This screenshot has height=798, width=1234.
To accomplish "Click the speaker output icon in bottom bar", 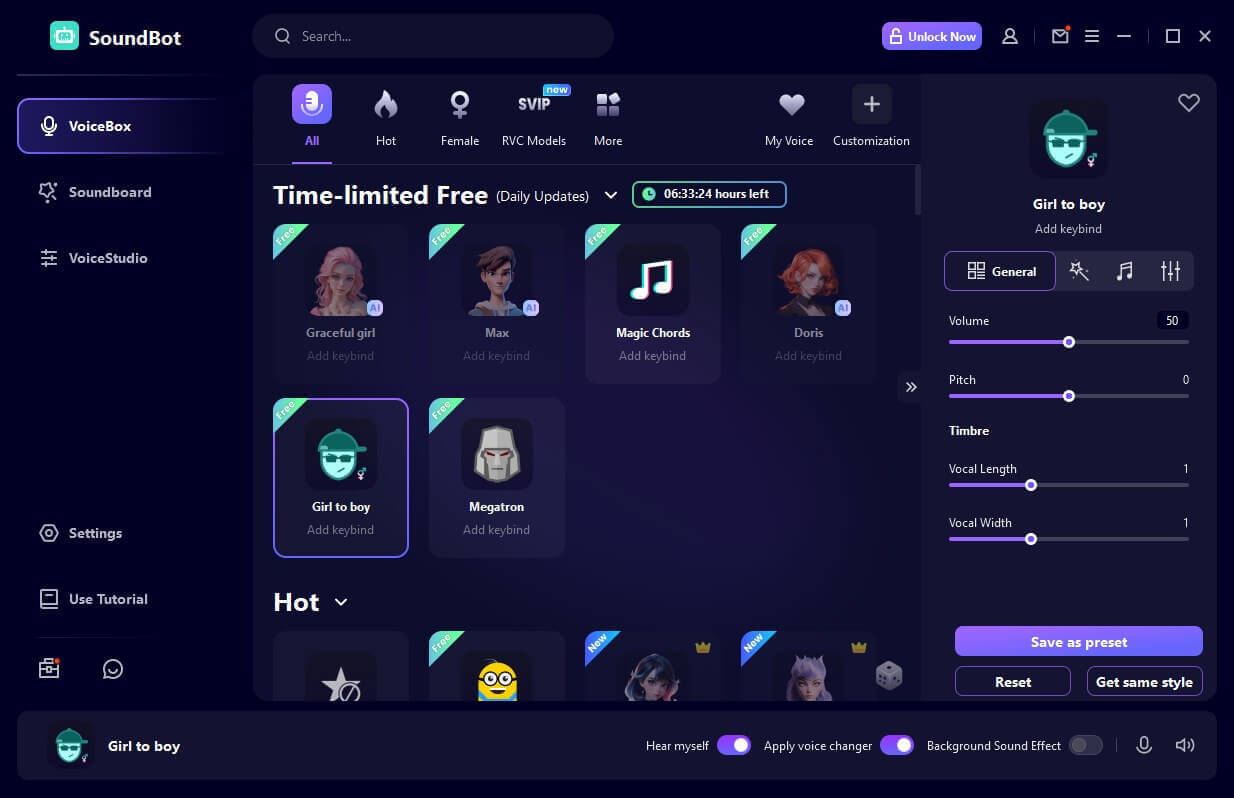I will click(x=1185, y=745).
